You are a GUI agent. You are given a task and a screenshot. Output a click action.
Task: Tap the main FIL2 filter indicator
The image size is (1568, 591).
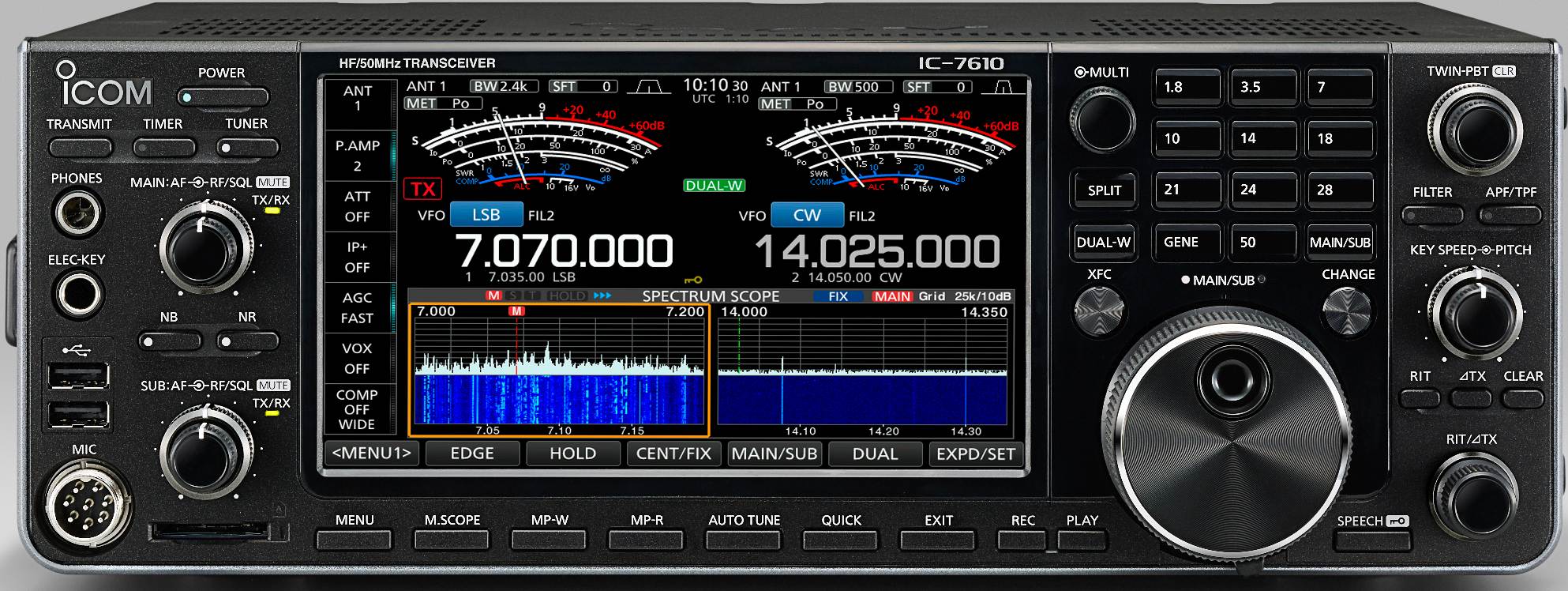(542, 216)
